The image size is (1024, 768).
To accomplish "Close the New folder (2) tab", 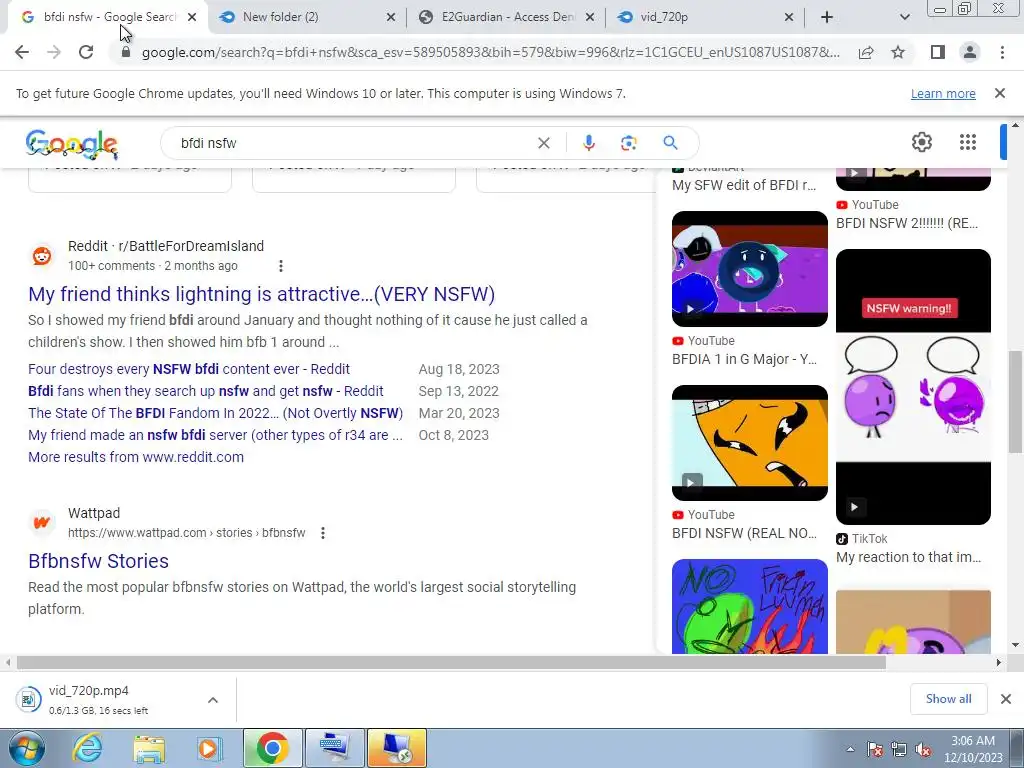I will (x=391, y=17).
